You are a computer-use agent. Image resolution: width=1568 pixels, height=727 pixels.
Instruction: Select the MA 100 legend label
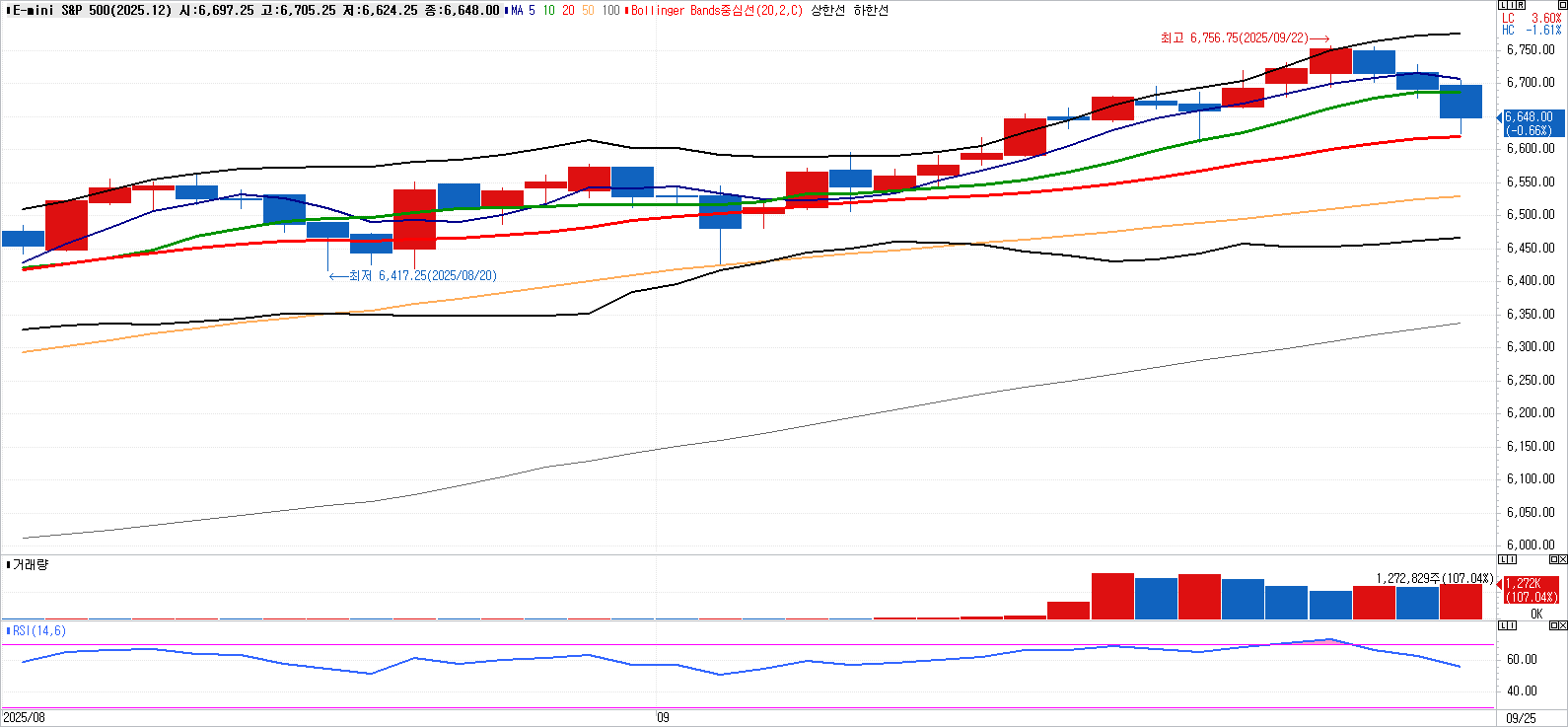[610, 10]
